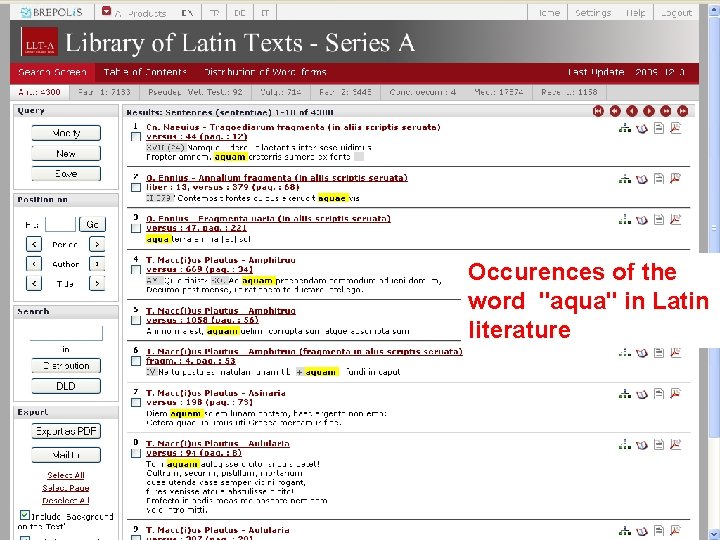
Task: Export PDF icon for Ennius Annalium result
Action: click(x=675, y=179)
